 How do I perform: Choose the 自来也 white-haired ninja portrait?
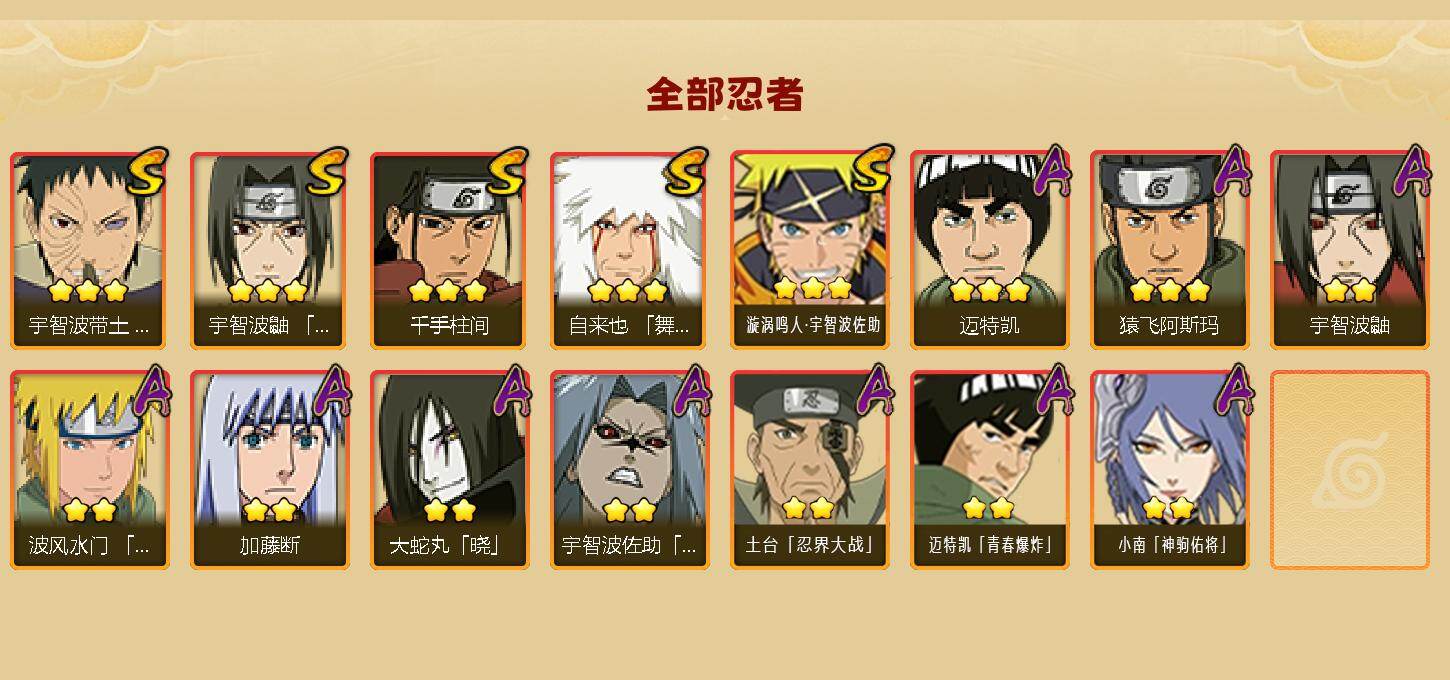pyautogui.click(x=630, y=250)
